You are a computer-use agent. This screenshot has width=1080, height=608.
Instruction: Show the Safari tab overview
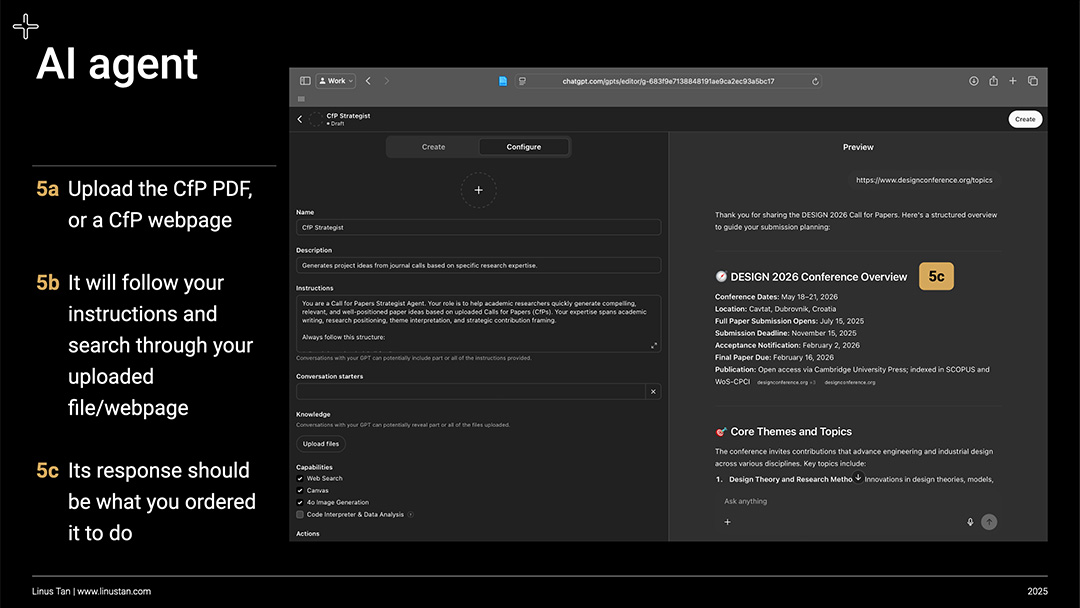(1032, 81)
